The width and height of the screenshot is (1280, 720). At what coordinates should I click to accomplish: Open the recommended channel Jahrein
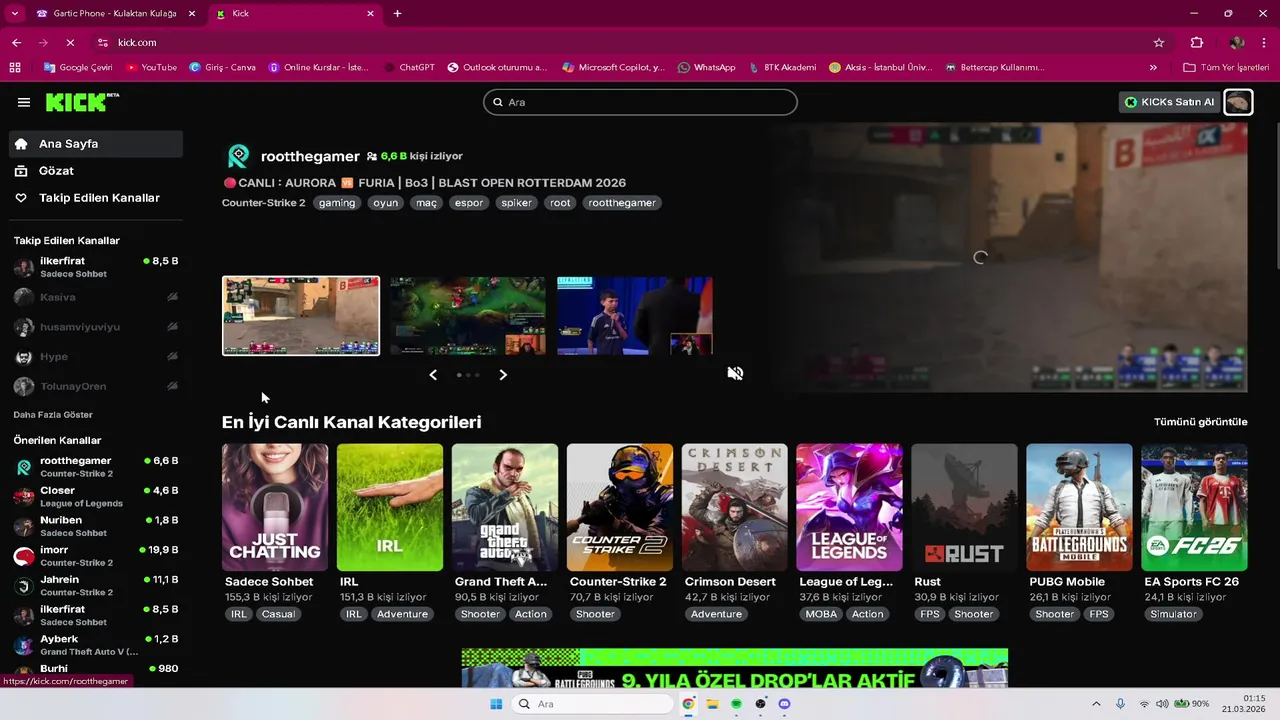[96, 586]
